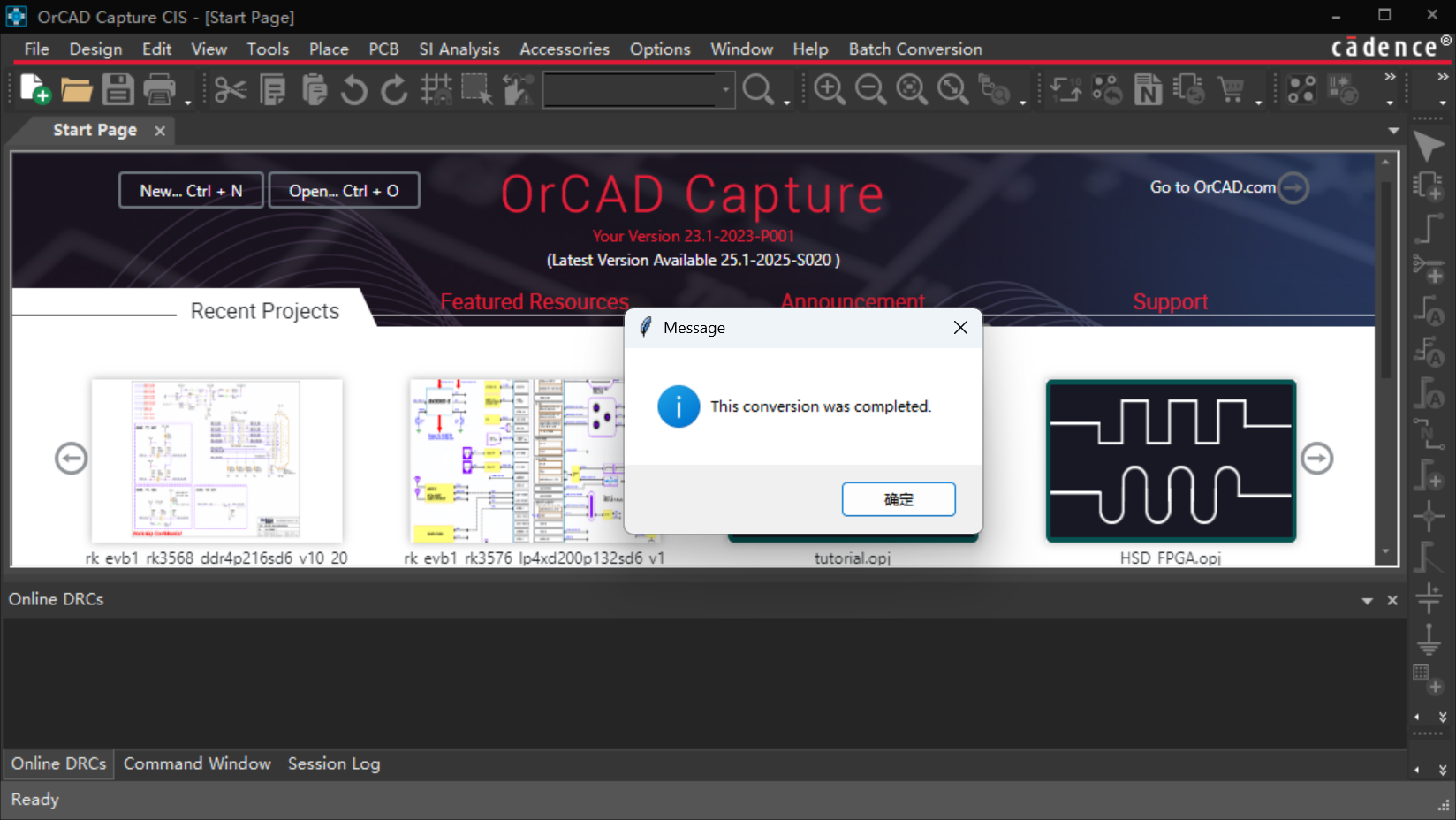Open the tab list dropdown arrow
Image resolution: width=1456 pixels, height=820 pixels.
coord(1394,131)
